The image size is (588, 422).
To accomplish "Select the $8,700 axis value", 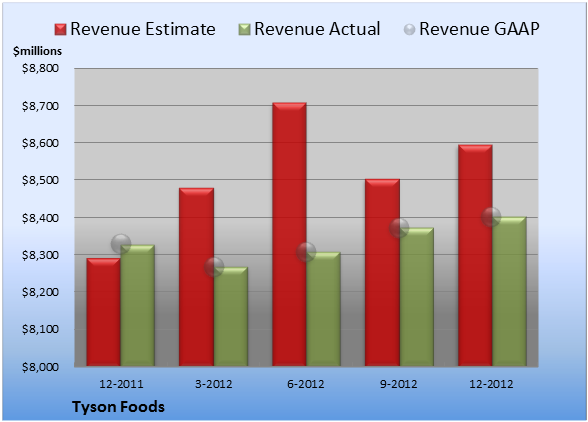I will [x=40, y=106].
